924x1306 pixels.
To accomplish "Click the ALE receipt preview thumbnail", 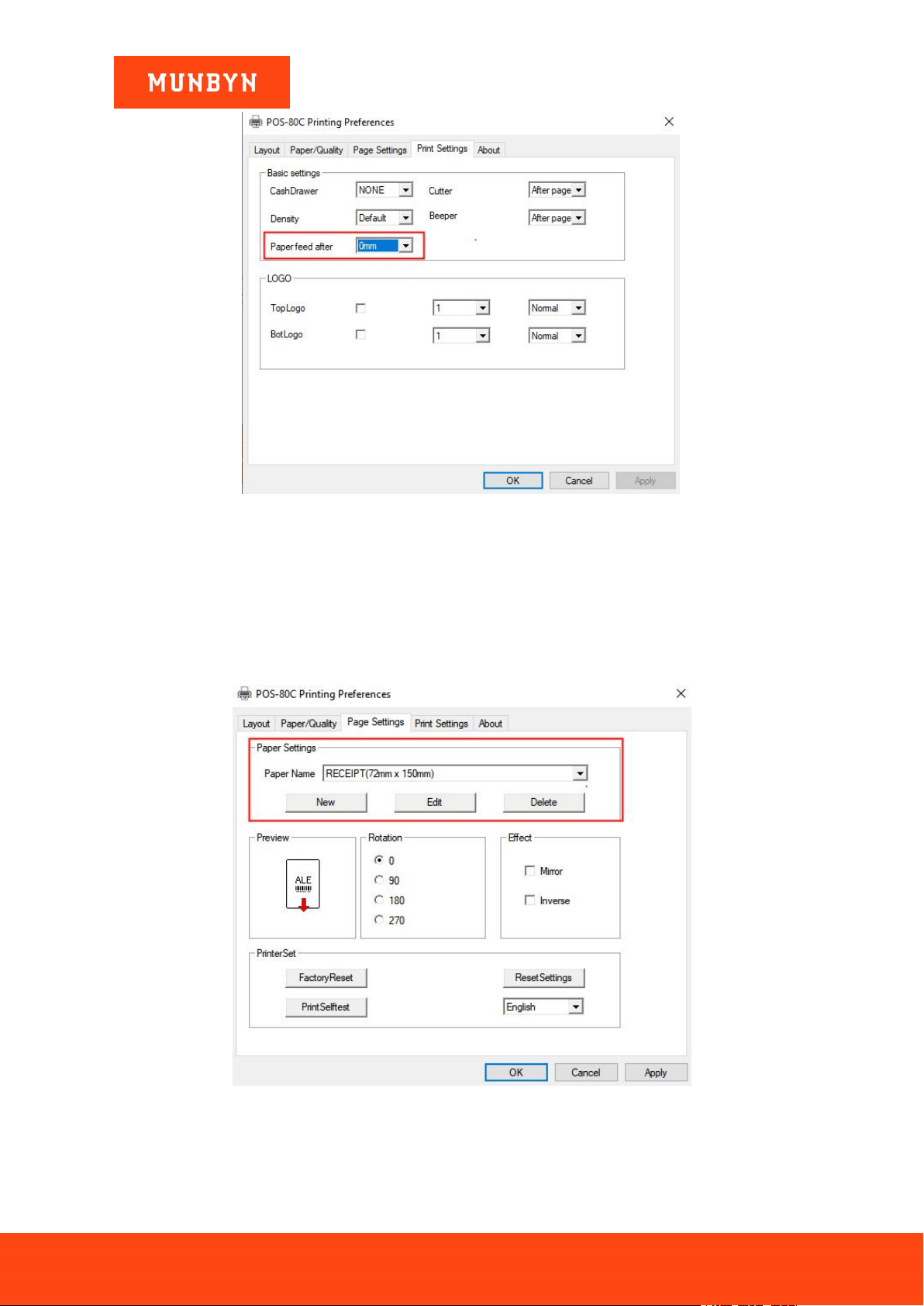I will pyautogui.click(x=303, y=884).
